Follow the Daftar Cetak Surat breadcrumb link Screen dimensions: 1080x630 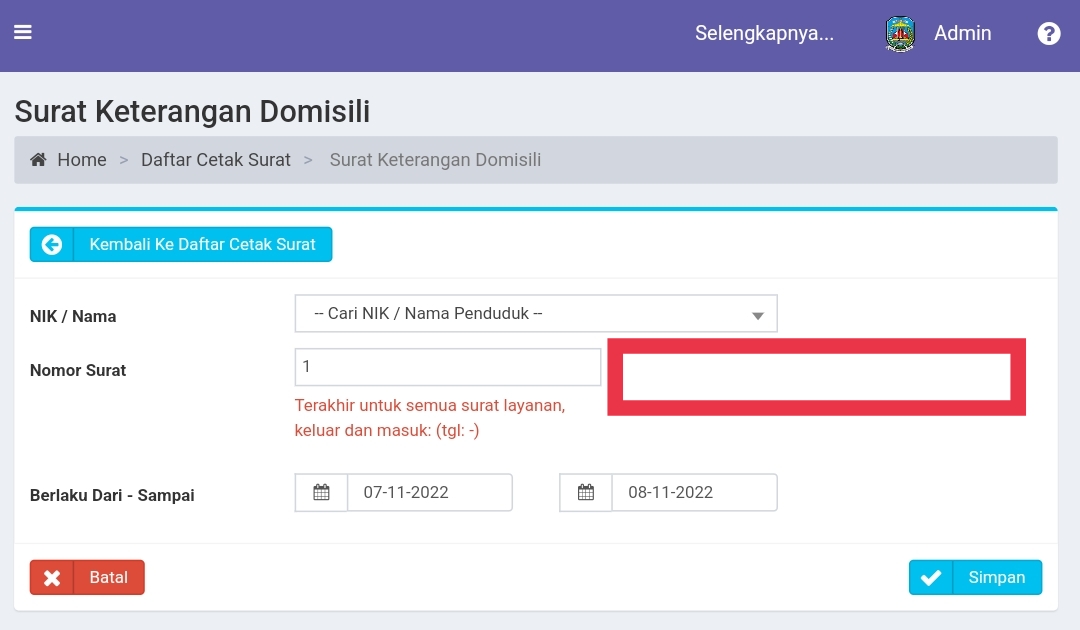pyautogui.click(x=216, y=159)
